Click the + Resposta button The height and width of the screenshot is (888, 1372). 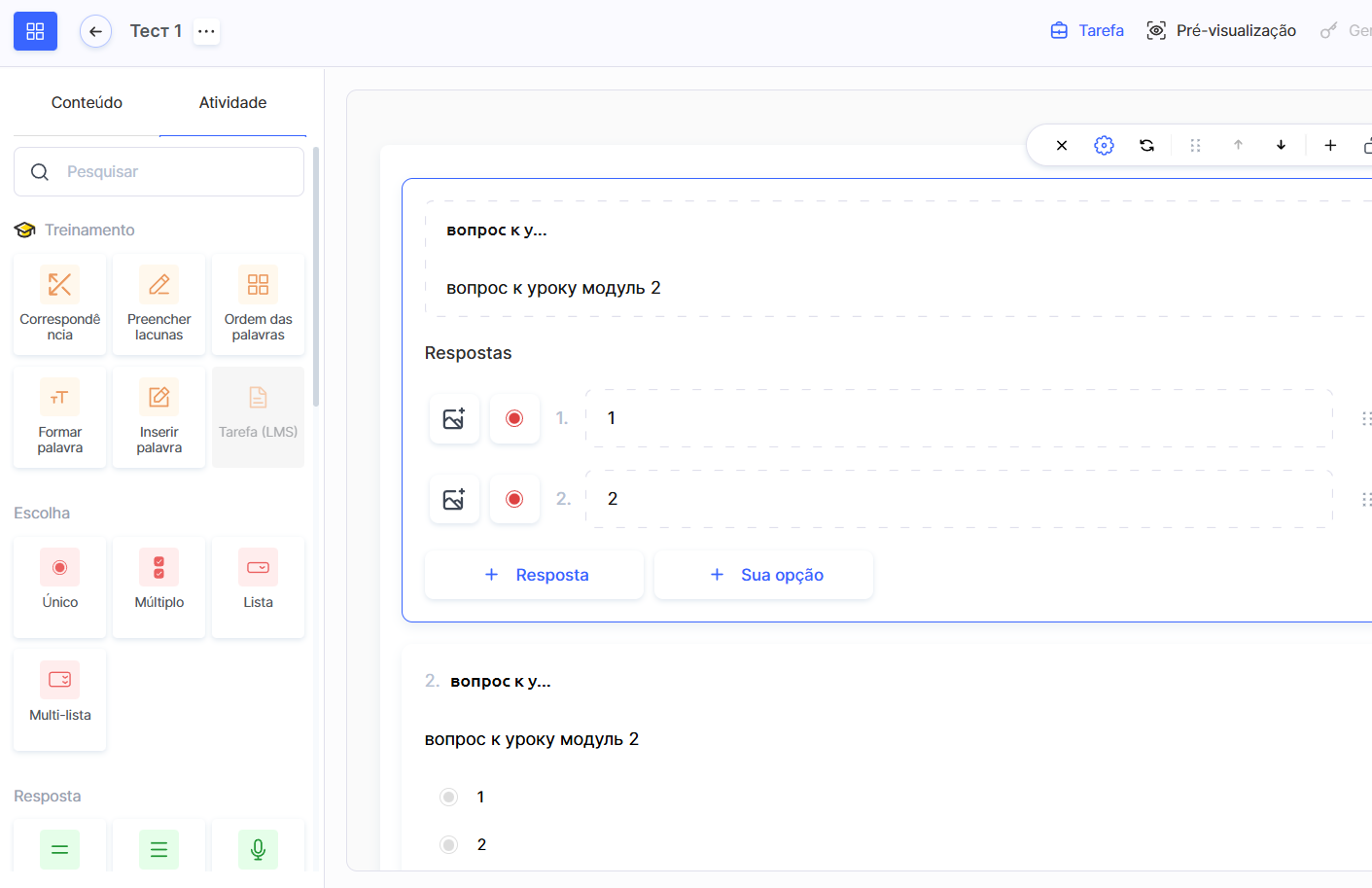[535, 575]
